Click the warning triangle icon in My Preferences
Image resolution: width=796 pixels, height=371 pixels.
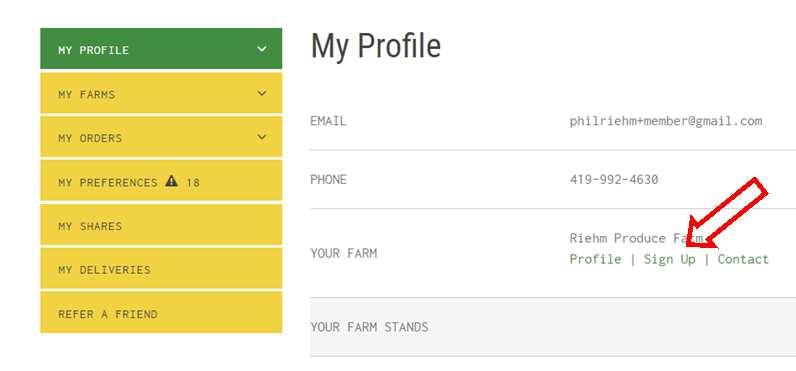172,181
